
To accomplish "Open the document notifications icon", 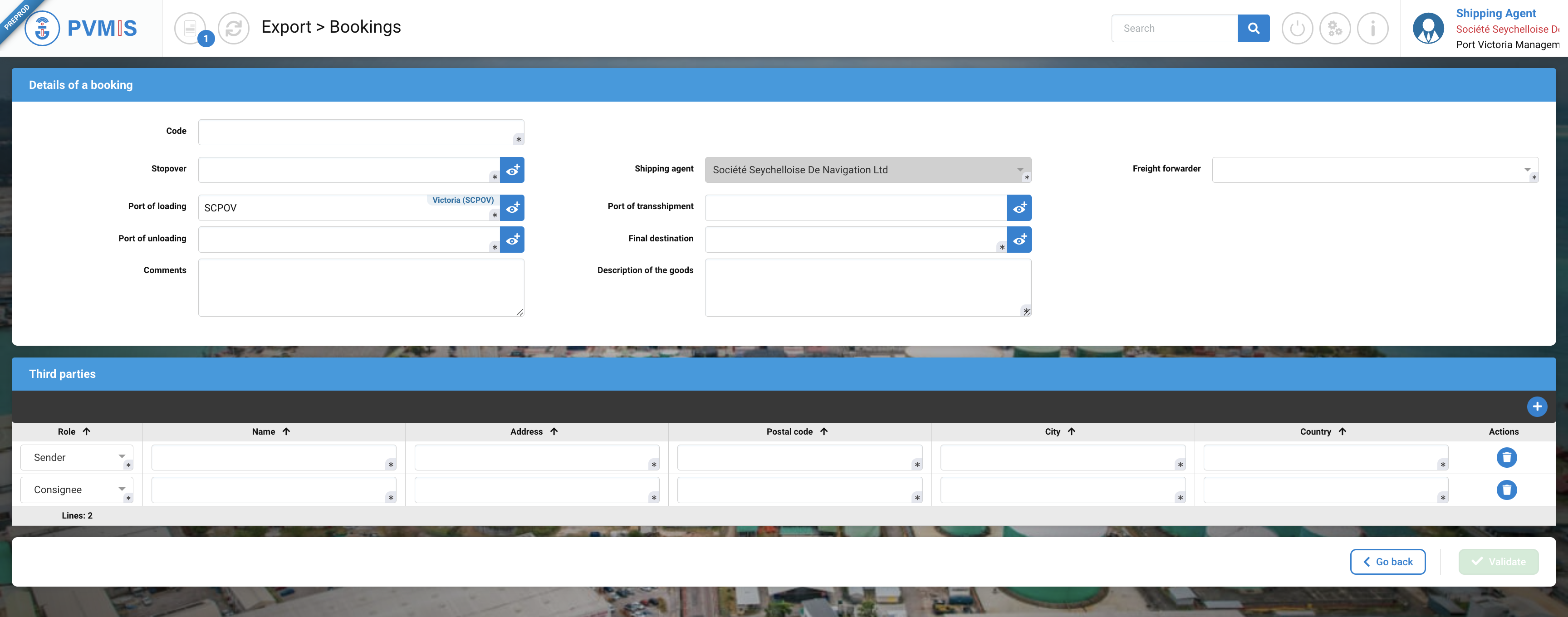I will coord(191,28).
